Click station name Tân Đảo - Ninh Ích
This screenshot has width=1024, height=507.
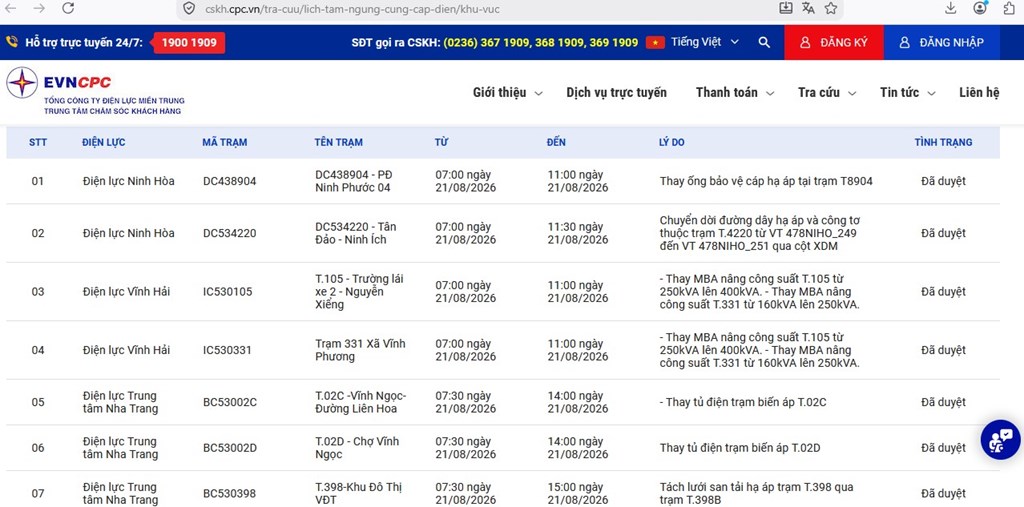(x=355, y=233)
